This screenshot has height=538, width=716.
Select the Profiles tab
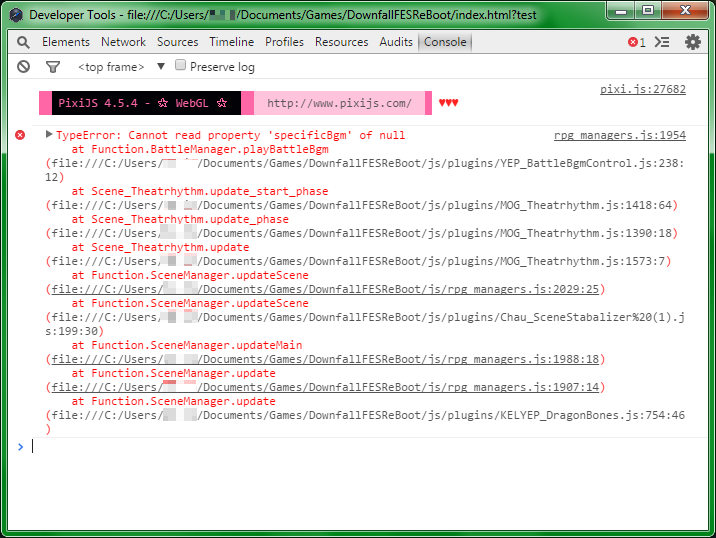tap(284, 42)
